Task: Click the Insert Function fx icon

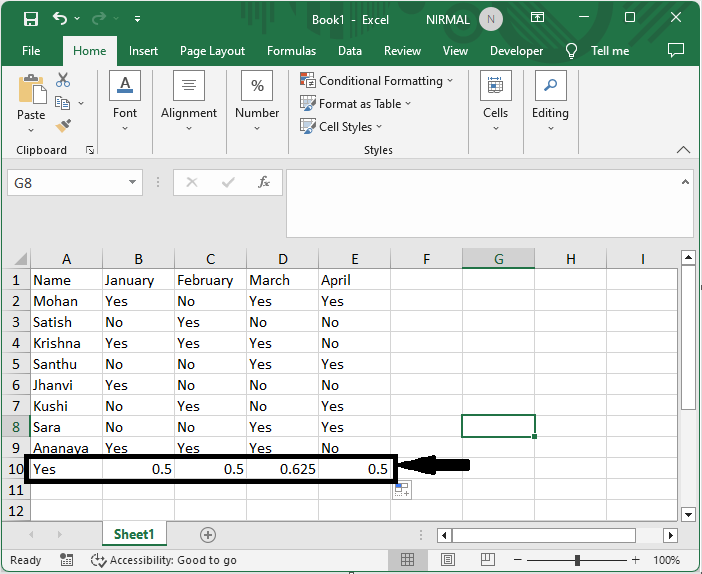Action: [264, 183]
